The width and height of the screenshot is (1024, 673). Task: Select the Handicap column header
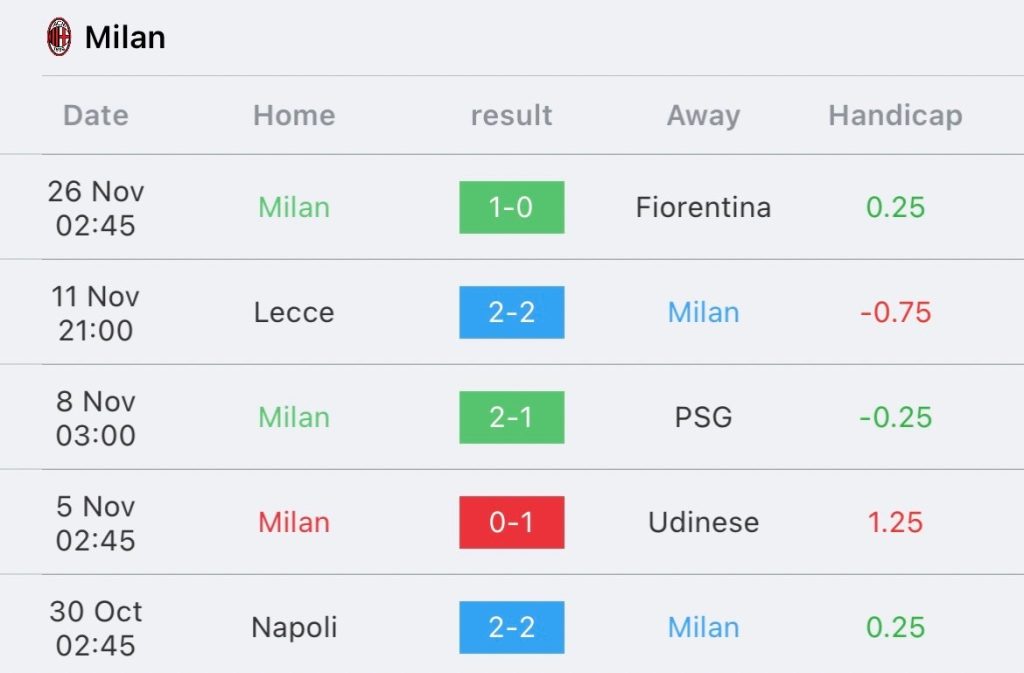click(895, 116)
